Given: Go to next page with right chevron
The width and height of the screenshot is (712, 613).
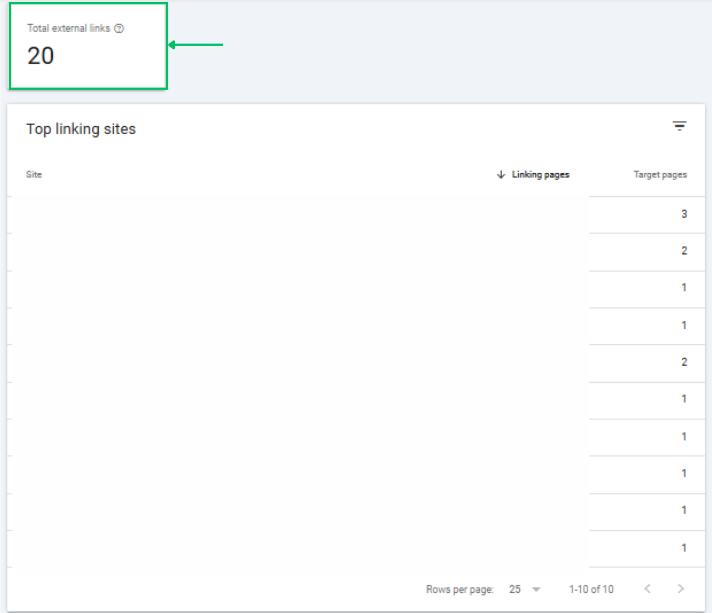Looking at the screenshot, I should tap(680, 589).
